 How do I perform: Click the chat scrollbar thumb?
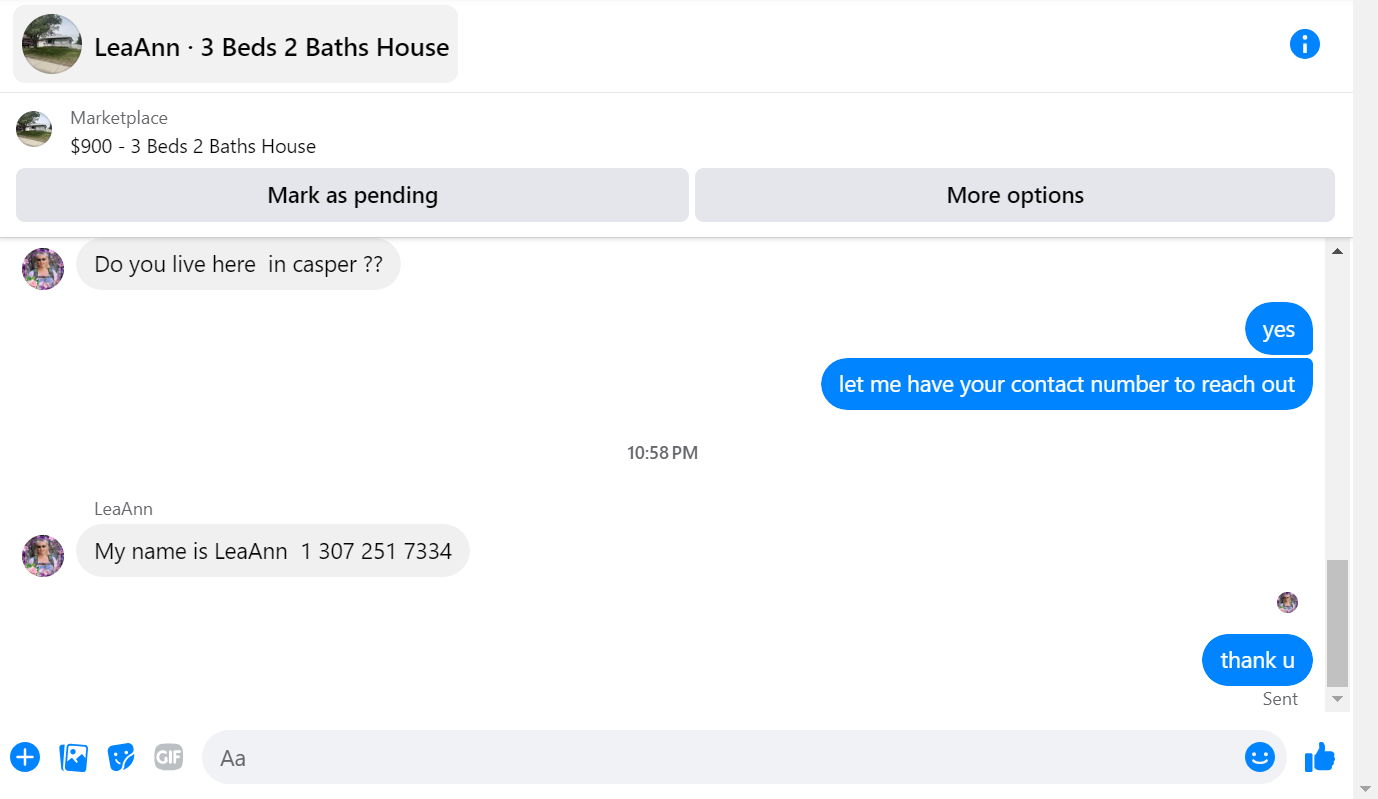(1337, 622)
